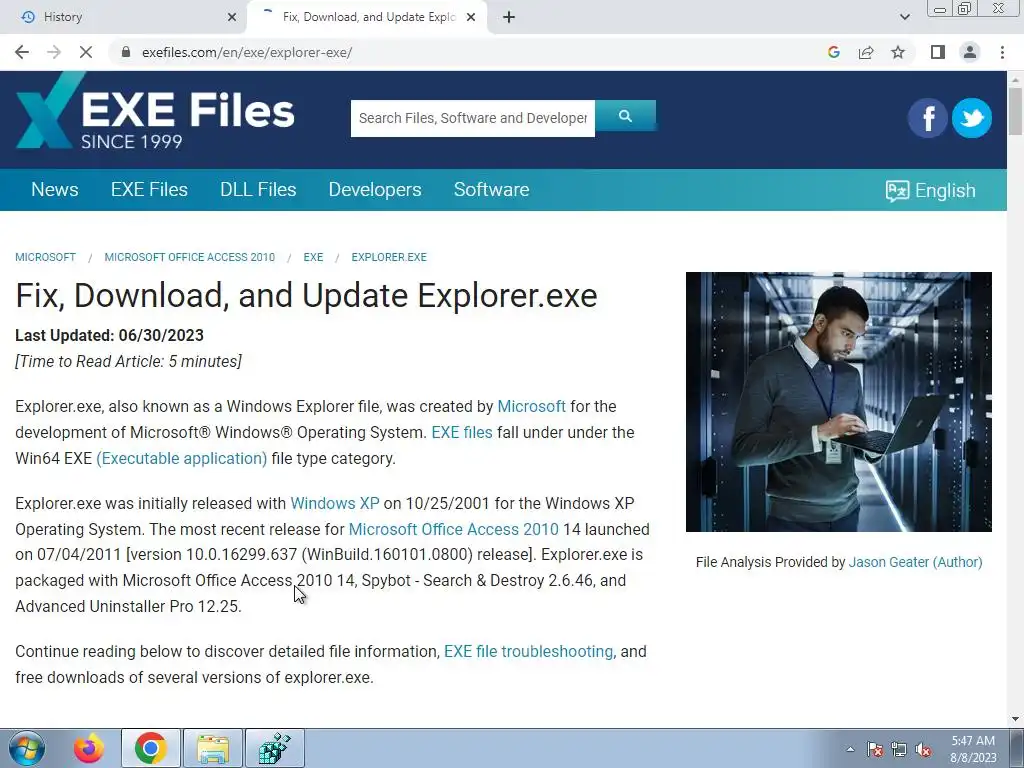Select the Fix, Download, and Update tab
This screenshot has height=768, width=1024.
pyautogui.click(x=367, y=17)
